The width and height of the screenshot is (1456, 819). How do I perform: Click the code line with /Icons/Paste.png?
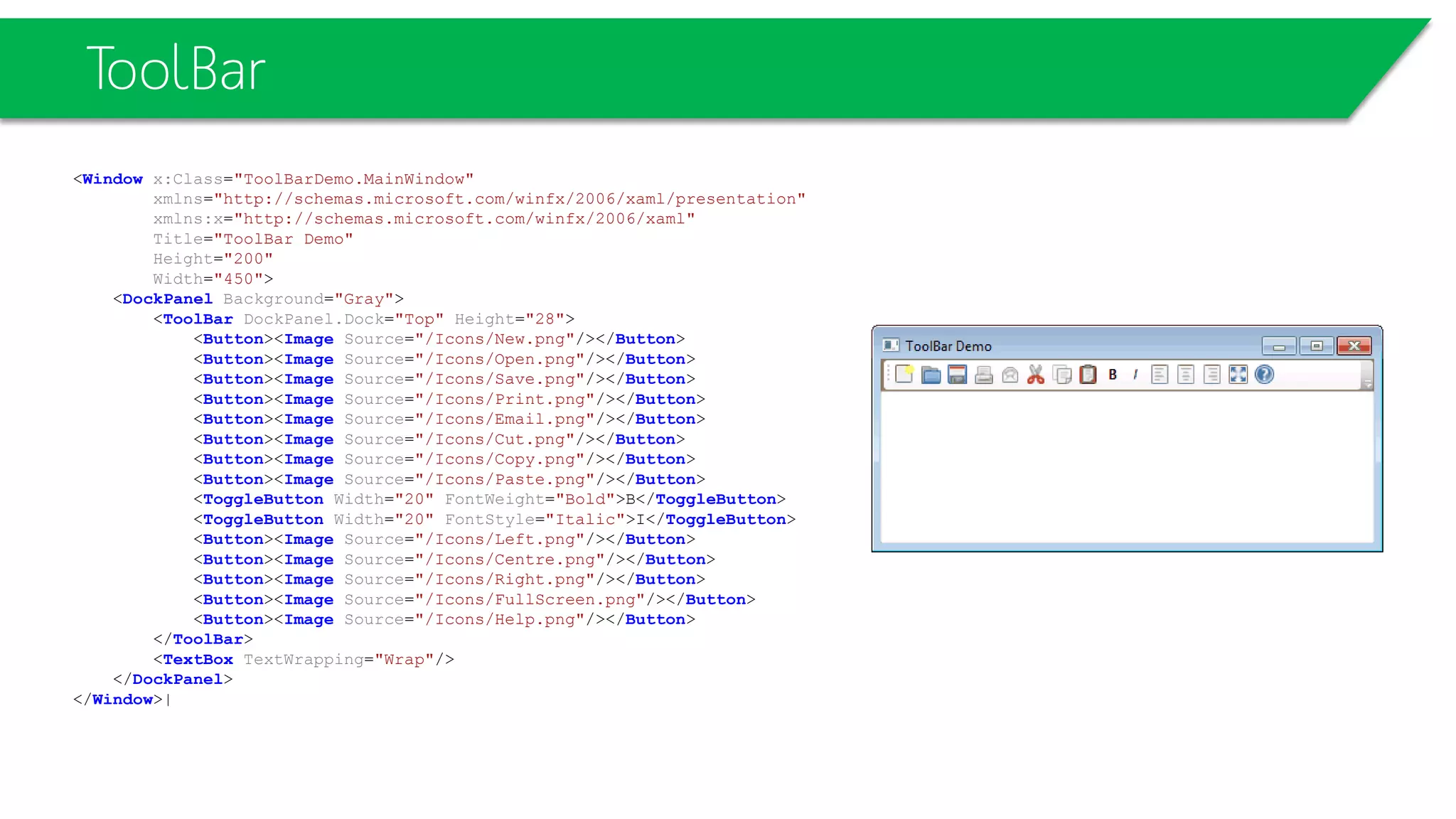click(449, 479)
